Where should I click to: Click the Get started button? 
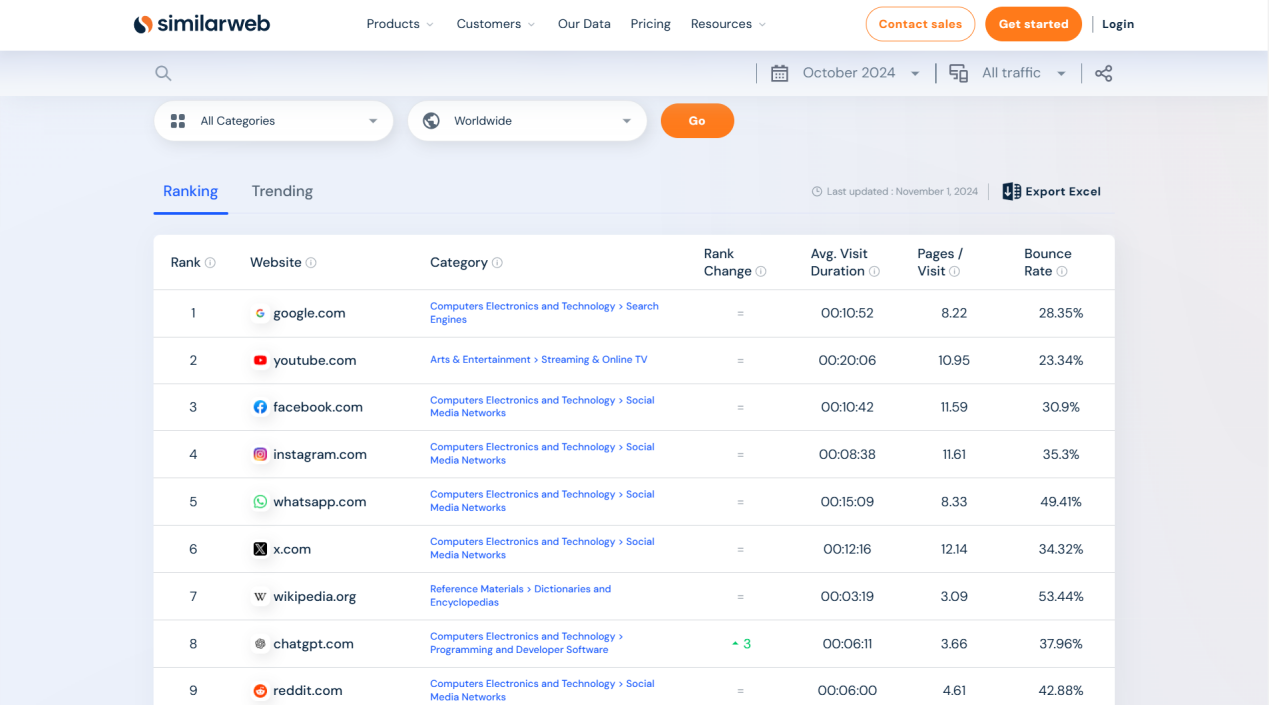click(x=1033, y=24)
